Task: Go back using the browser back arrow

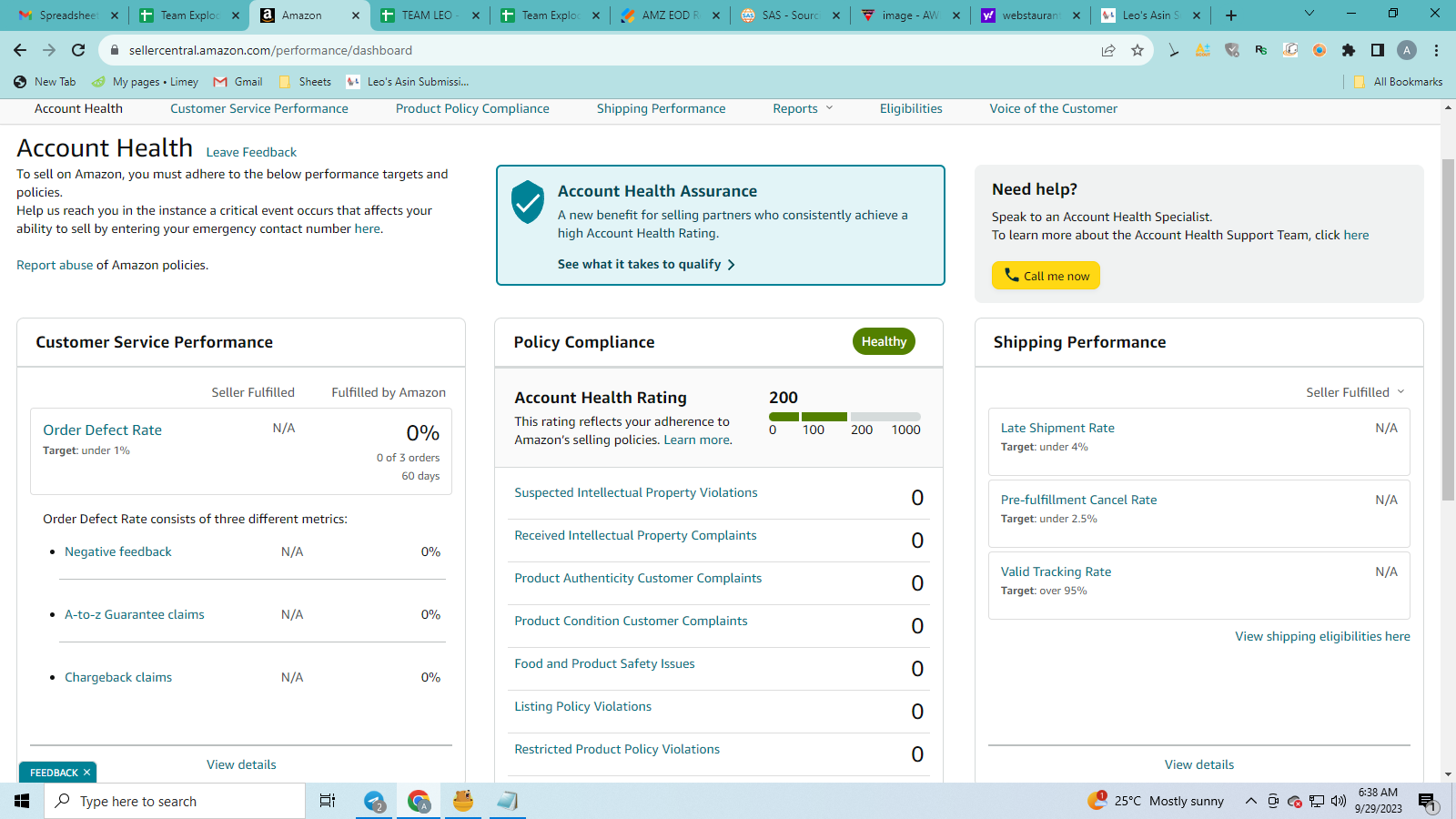Action: tap(20, 50)
